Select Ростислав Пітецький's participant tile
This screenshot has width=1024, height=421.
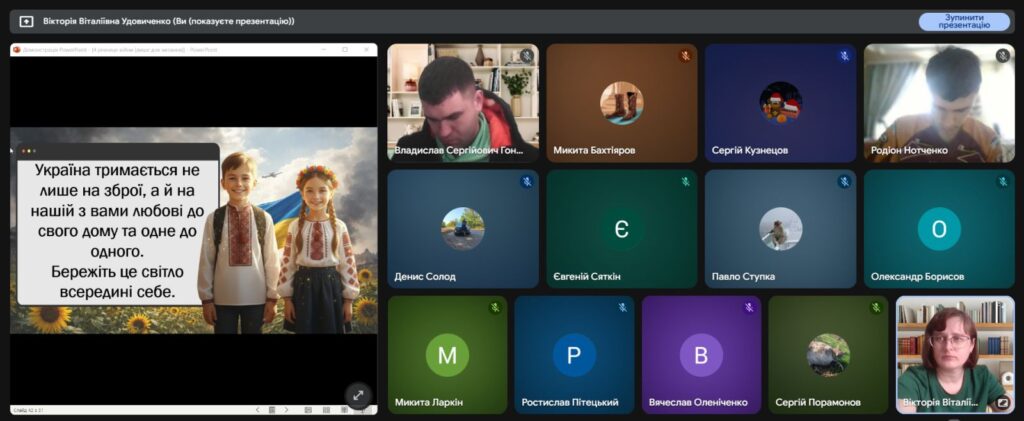point(574,354)
